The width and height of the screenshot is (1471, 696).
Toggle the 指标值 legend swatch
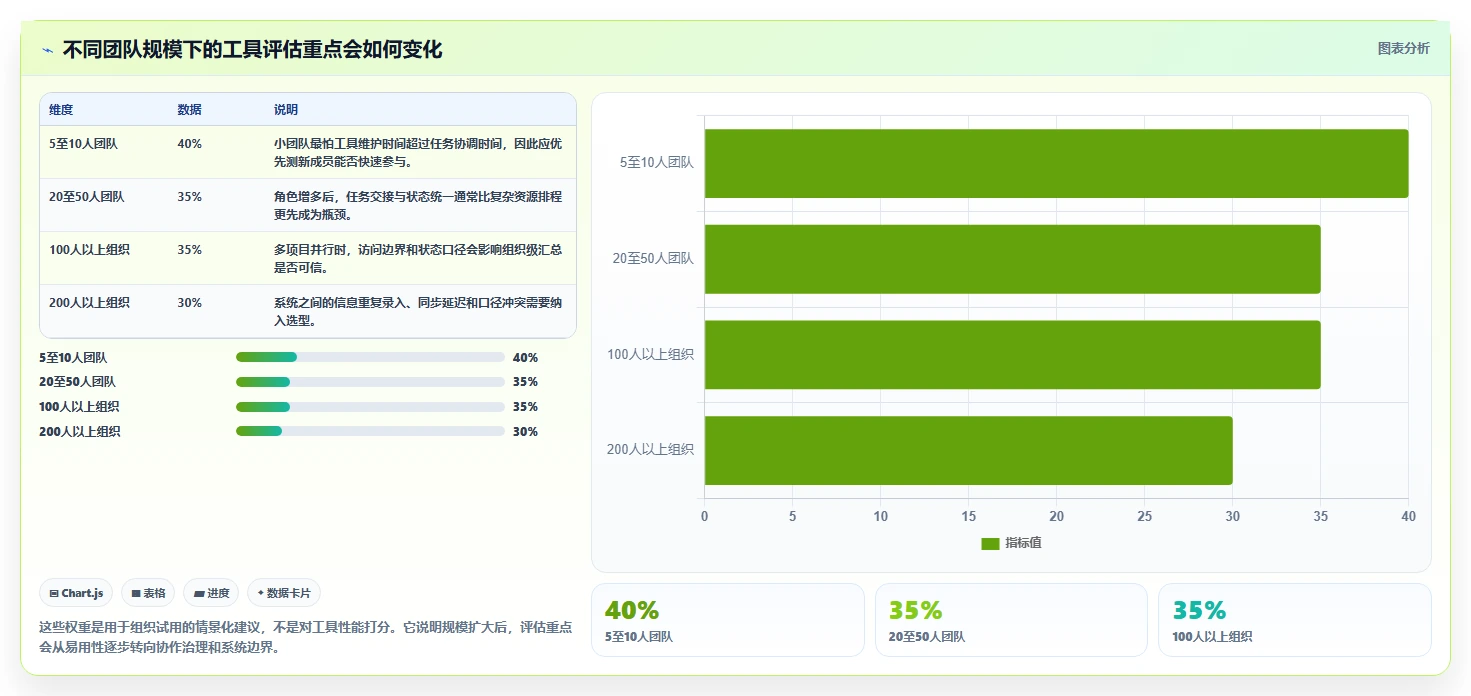point(990,543)
